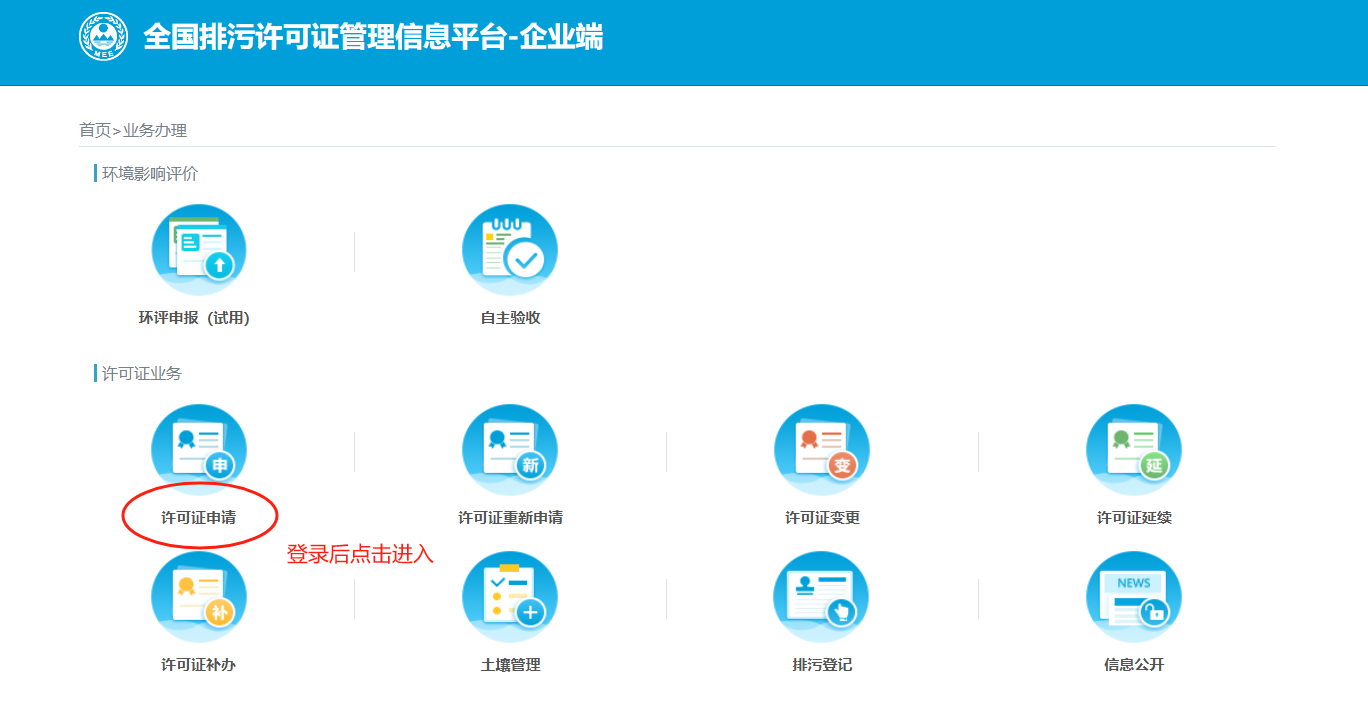This screenshot has height=701, width=1368.
Task: Select the 许可证补办 icon with 补 badge
Action: pyautogui.click(x=198, y=598)
